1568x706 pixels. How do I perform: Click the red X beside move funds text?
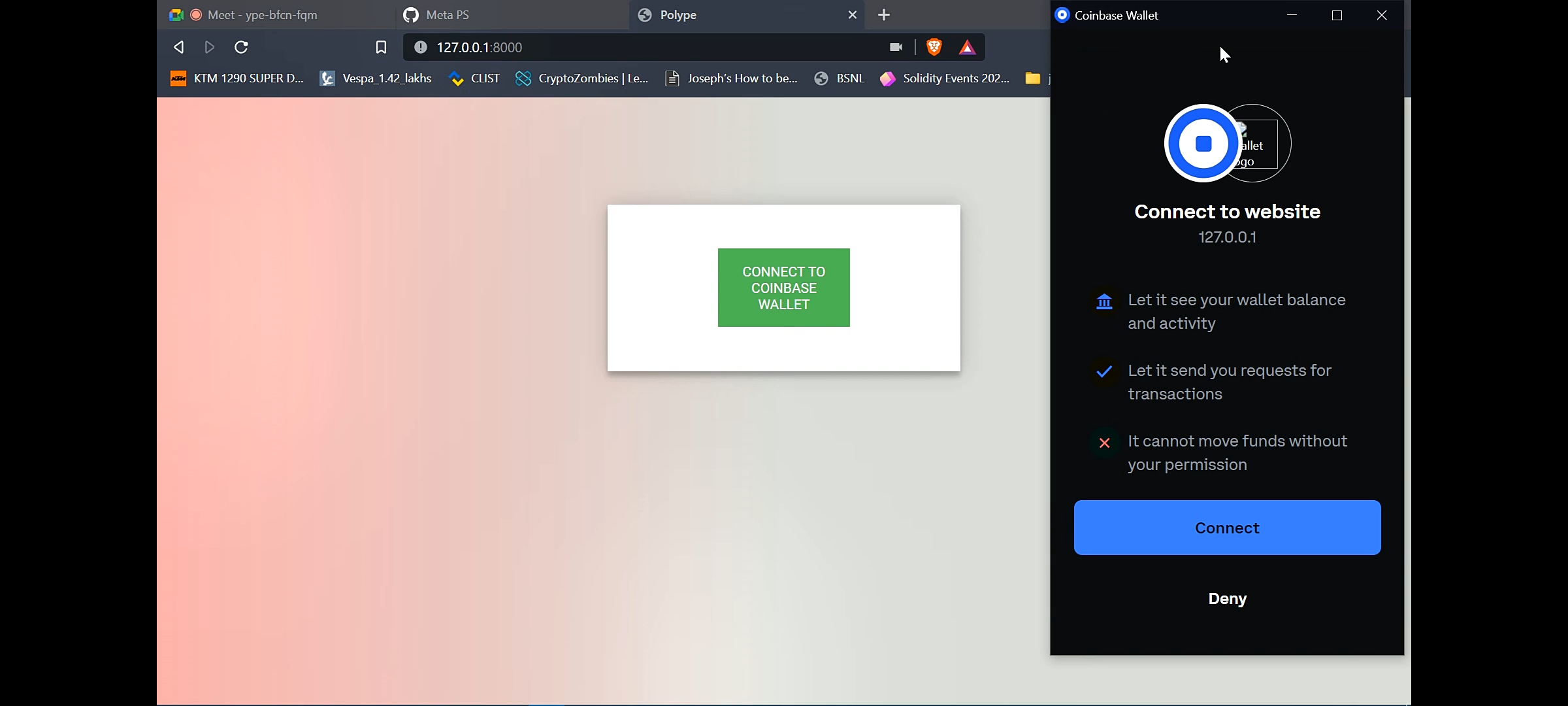click(1104, 443)
